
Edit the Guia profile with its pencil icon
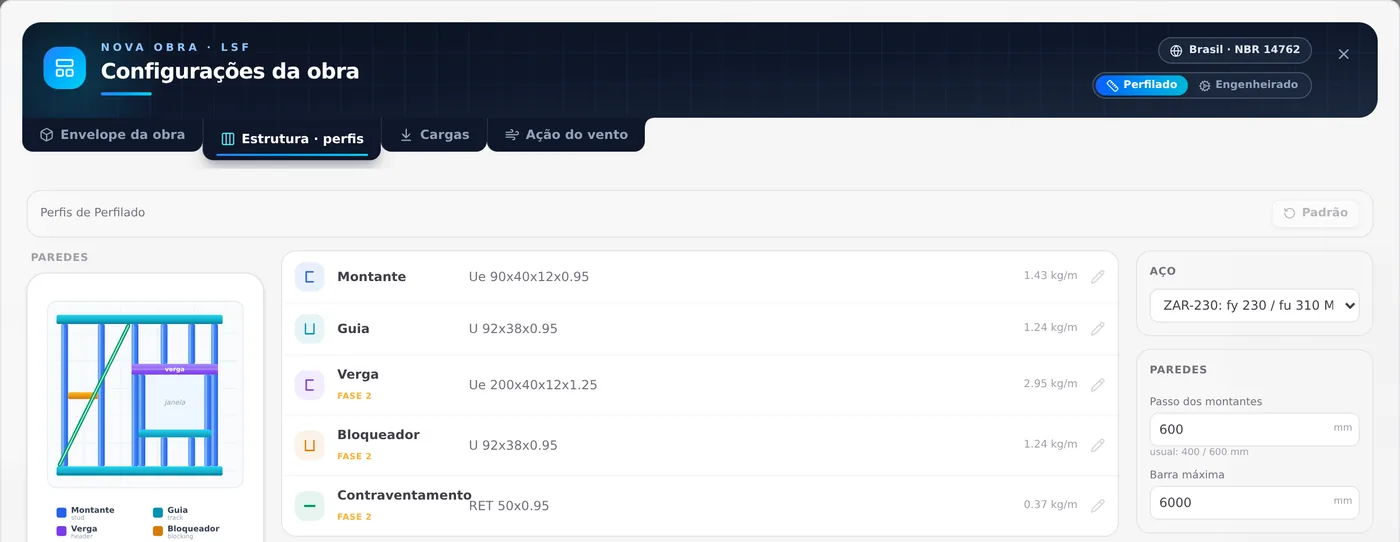[x=1098, y=329]
